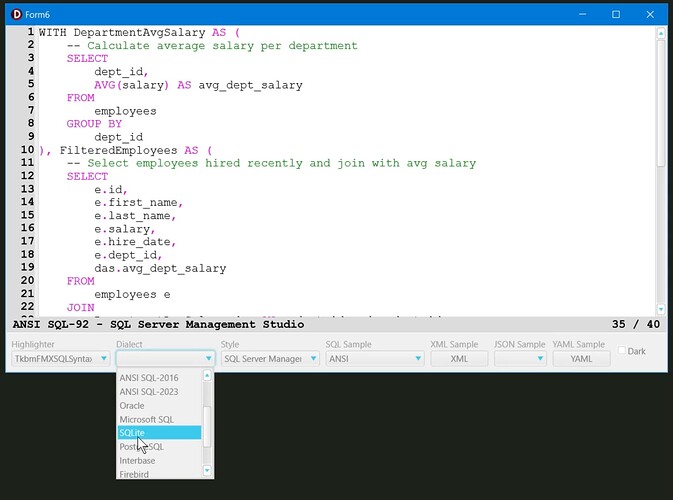
Task: Click line number 12 in the gutter
Action: pos(27,176)
